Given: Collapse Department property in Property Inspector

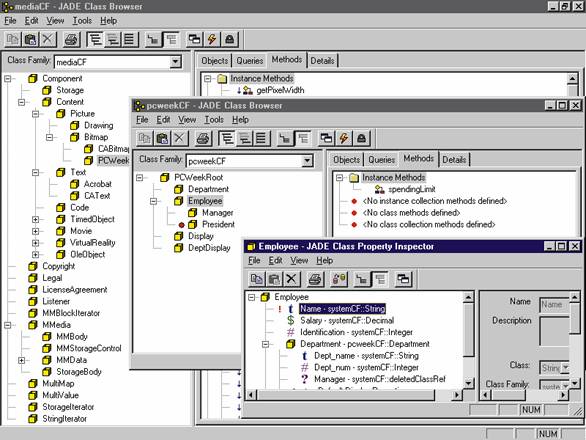Looking at the screenshot, I should coord(265,344).
